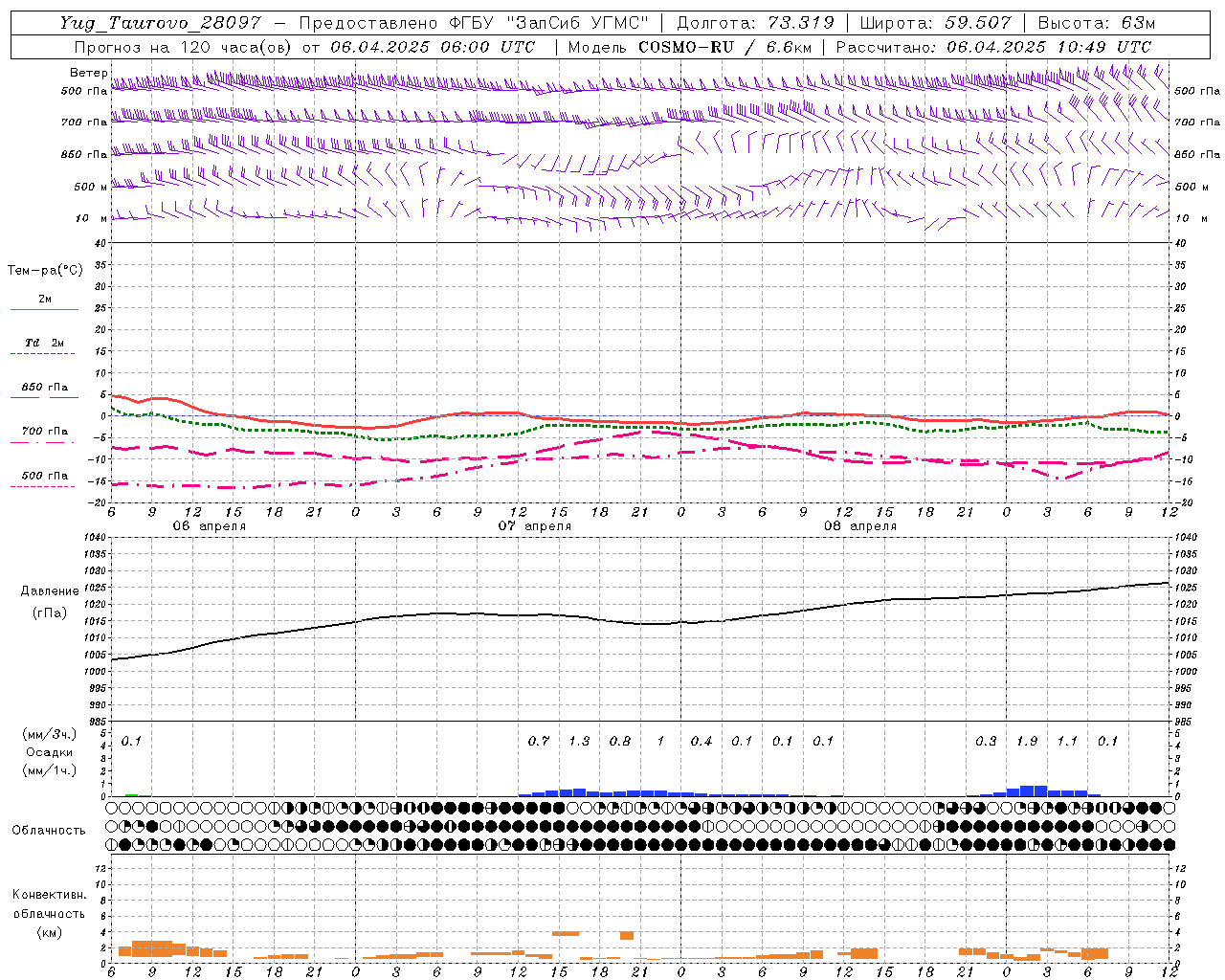Click the station title Yug_Taurovo_28097
The height and width of the screenshot is (980, 1225).
point(161,23)
